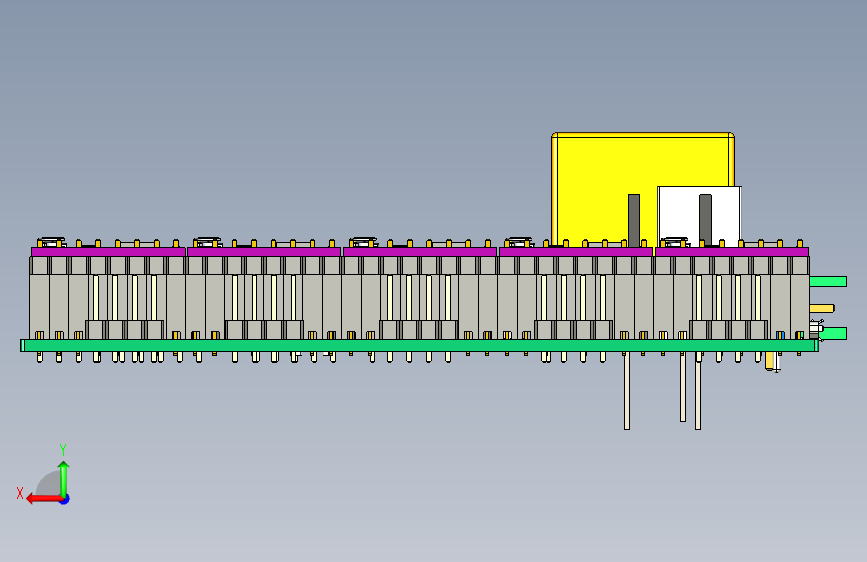Select the dark gray pin inside the white housing
This screenshot has height=562, width=867.
tap(705, 220)
